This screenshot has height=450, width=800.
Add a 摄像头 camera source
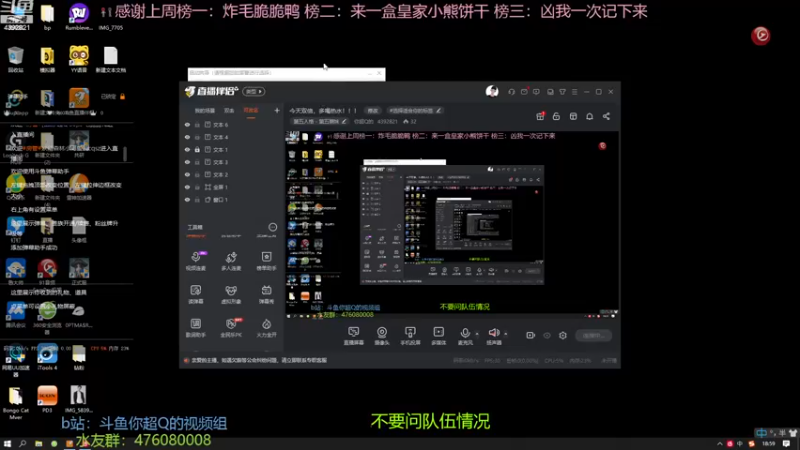[x=382, y=336]
